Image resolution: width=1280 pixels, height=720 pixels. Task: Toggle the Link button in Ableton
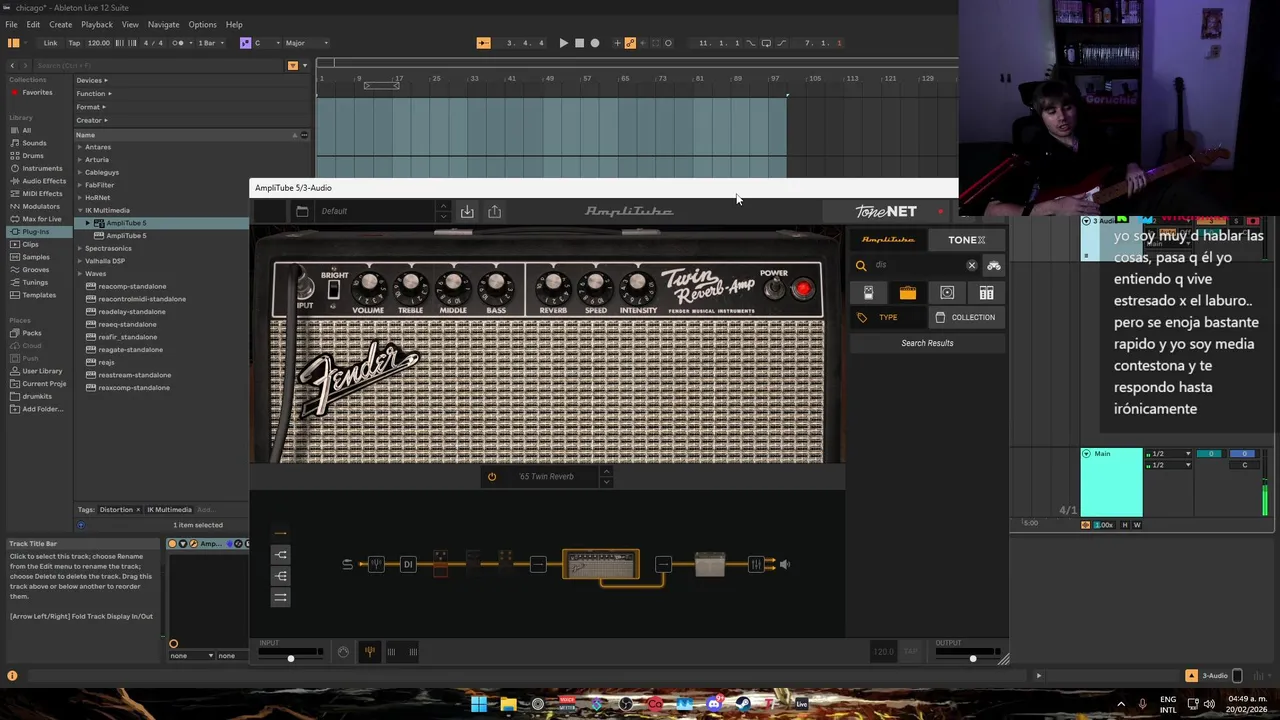(x=50, y=43)
